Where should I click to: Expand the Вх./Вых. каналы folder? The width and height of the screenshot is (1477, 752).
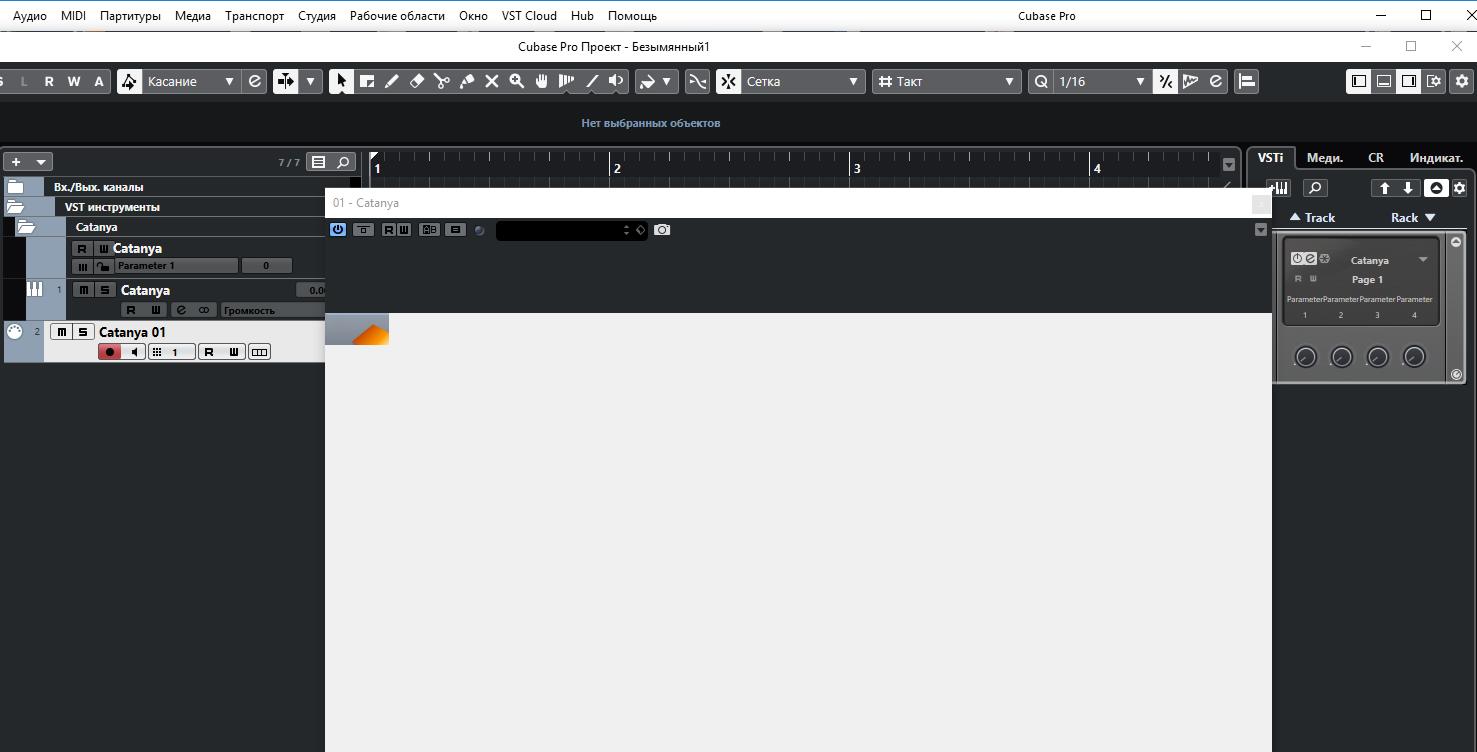pyautogui.click(x=15, y=187)
